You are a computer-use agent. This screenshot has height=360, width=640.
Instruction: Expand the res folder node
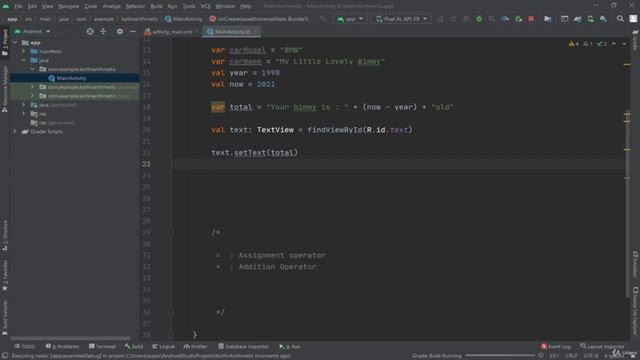24,114
